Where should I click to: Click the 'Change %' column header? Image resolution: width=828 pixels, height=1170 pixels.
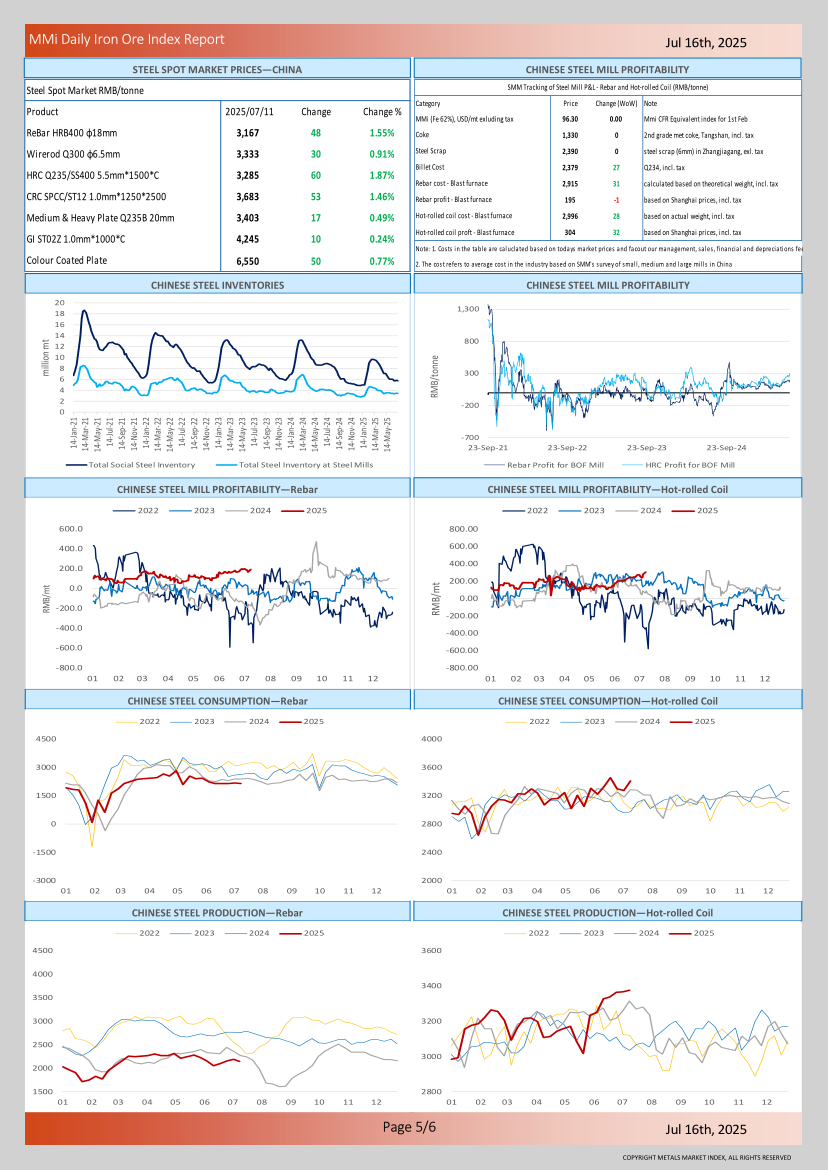coord(382,111)
